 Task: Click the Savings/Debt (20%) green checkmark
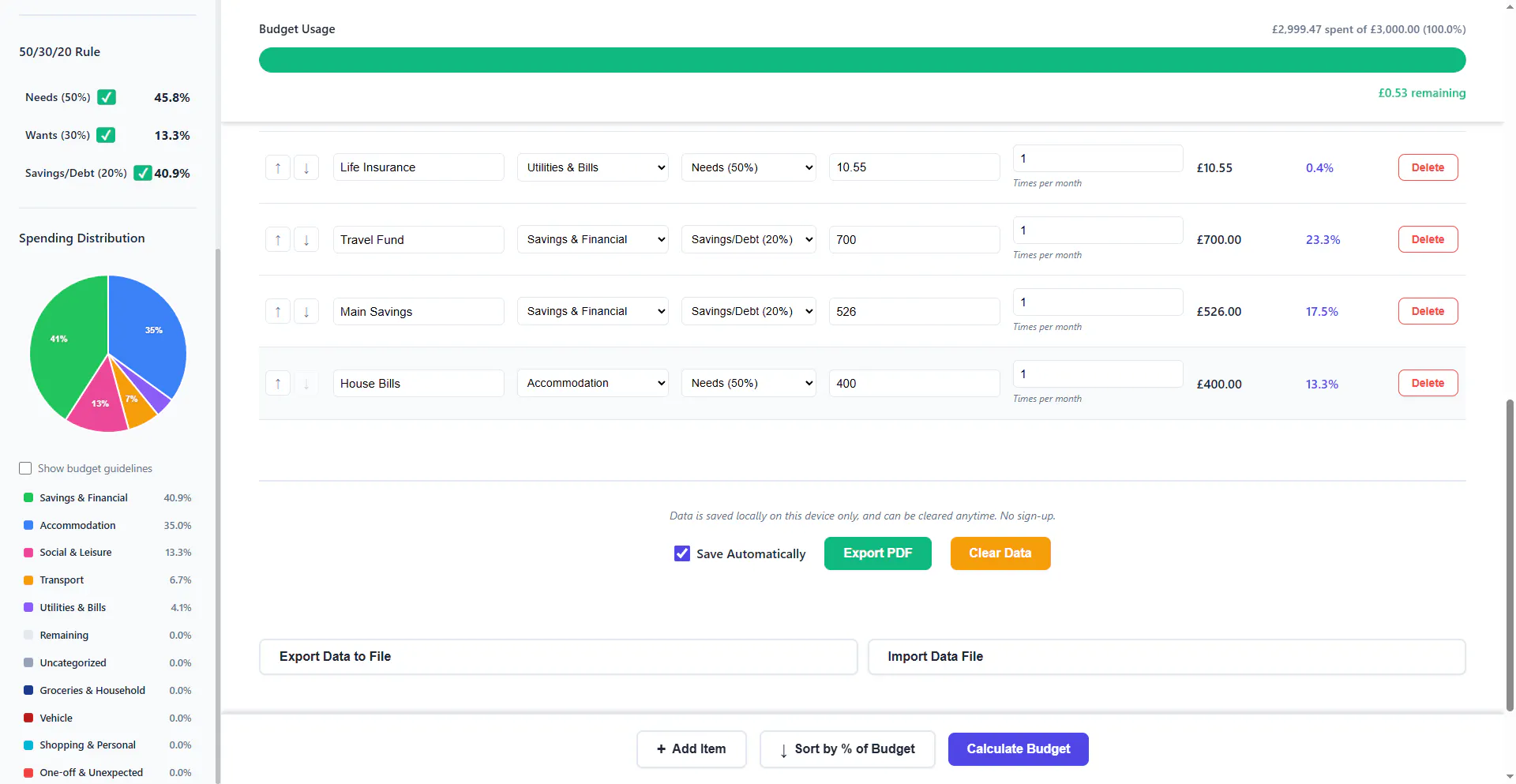143,173
